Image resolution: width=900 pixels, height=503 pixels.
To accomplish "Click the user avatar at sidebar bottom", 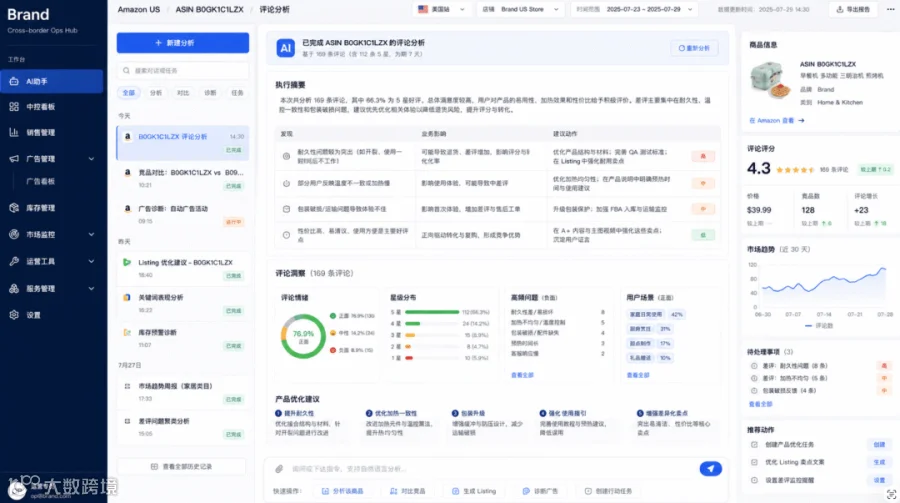I will tap(17, 489).
